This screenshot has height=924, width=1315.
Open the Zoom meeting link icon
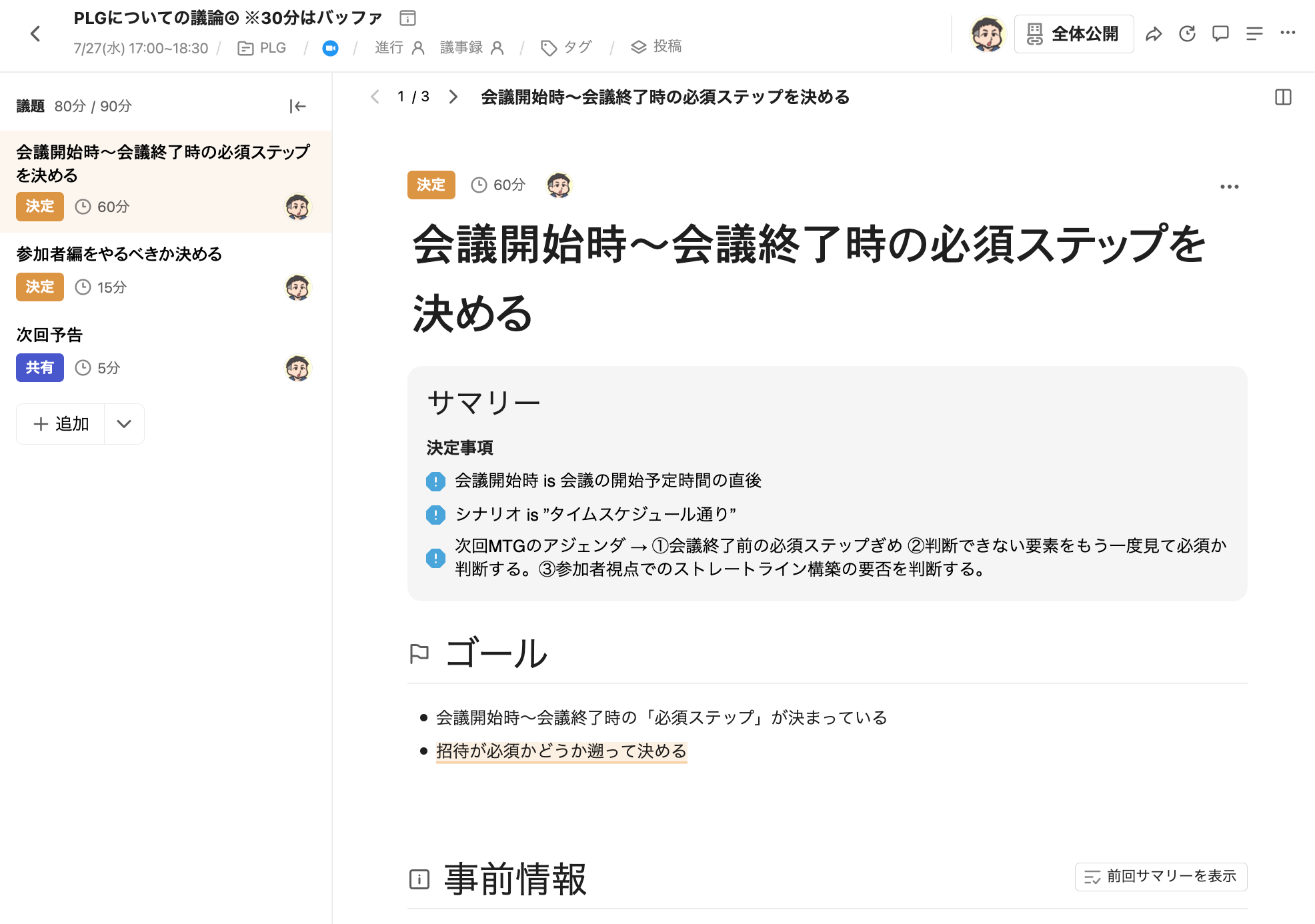[x=330, y=48]
